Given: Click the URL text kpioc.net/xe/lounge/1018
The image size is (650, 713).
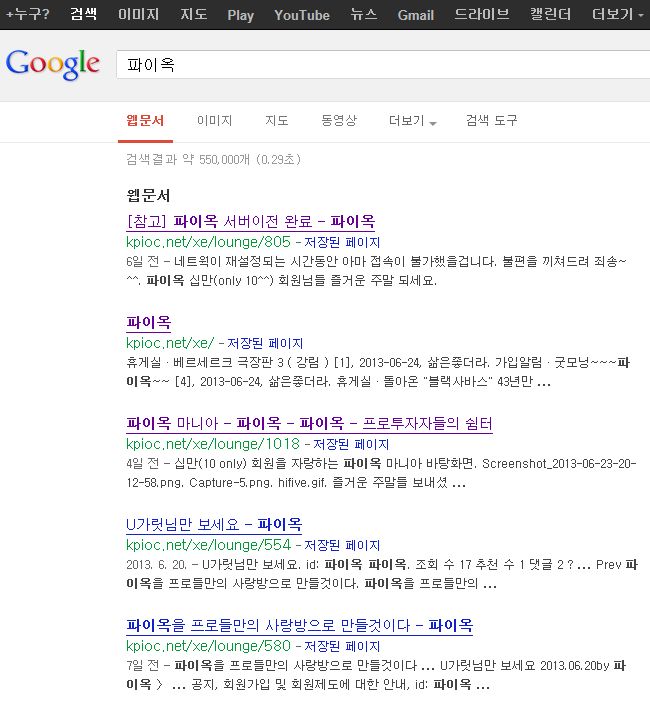Looking at the screenshot, I should (x=213, y=444).
